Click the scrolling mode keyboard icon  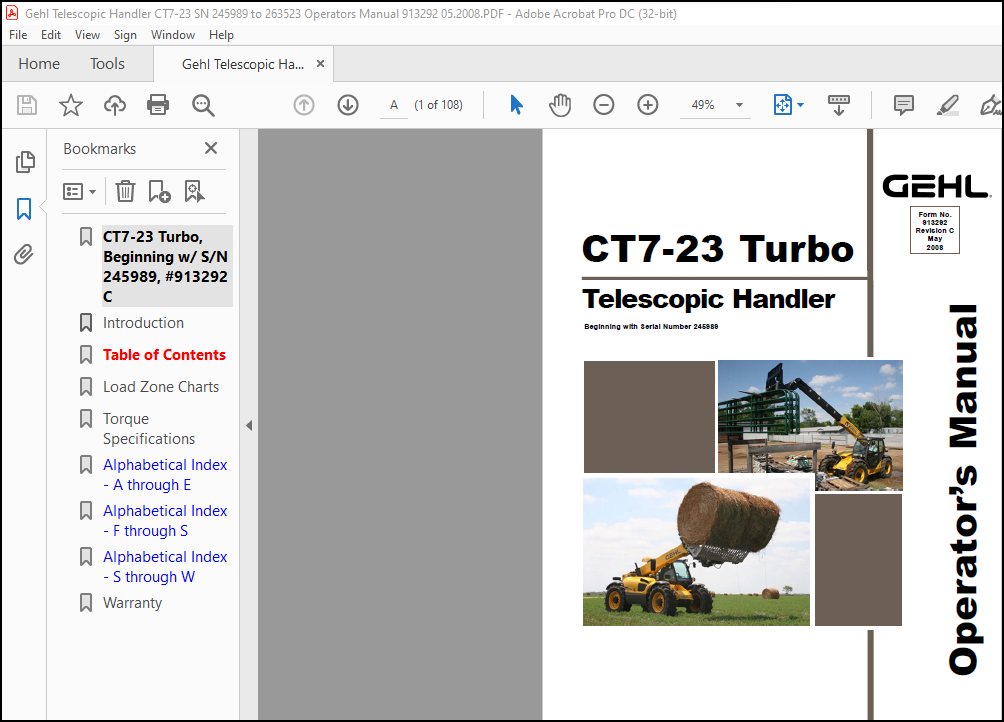tap(838, 105)
